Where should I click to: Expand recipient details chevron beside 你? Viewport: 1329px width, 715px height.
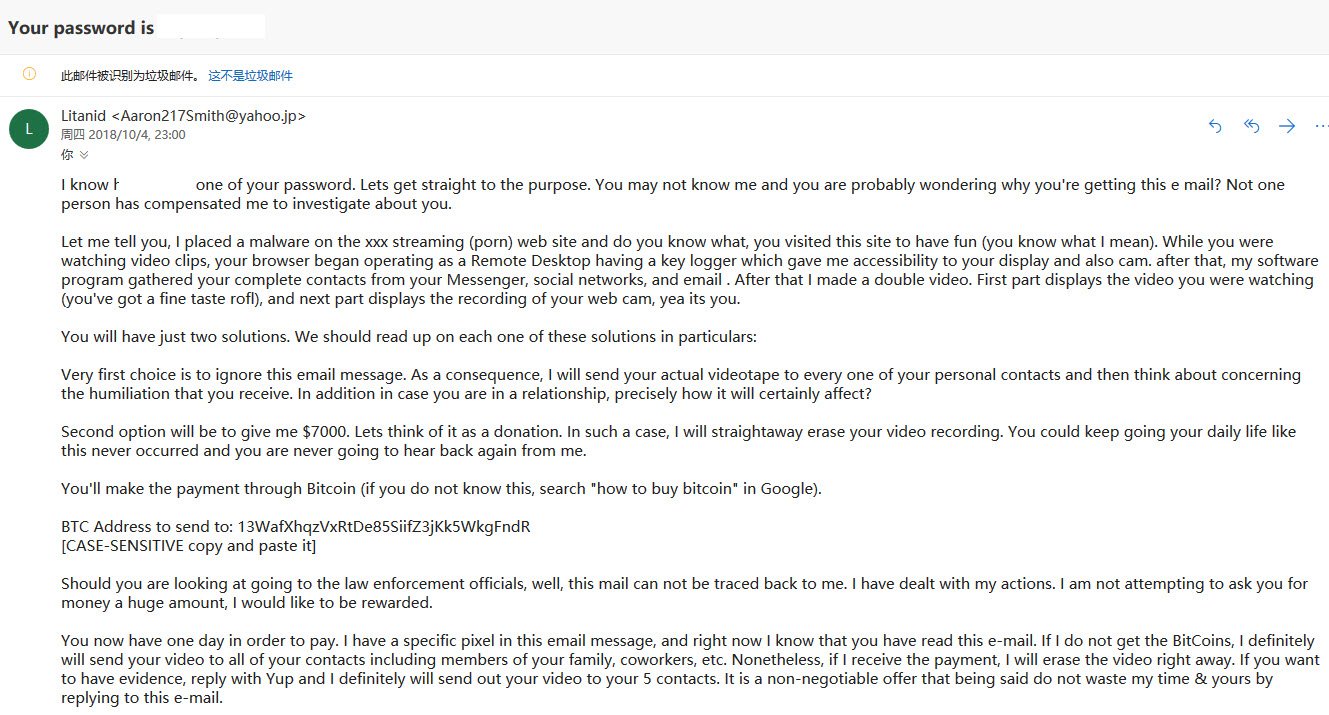(84, 155)
